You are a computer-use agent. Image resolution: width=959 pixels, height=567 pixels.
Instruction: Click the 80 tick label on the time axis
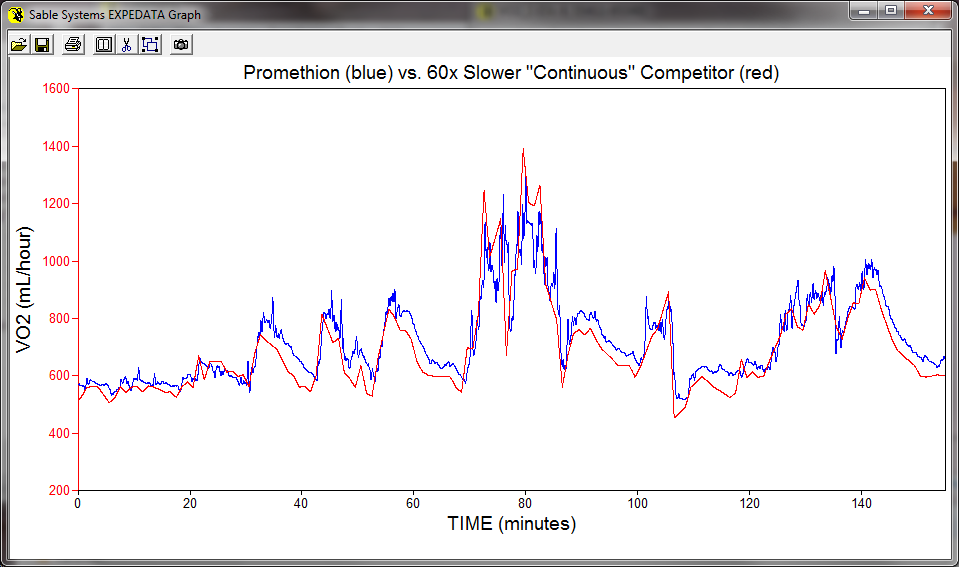pos(525,503)
